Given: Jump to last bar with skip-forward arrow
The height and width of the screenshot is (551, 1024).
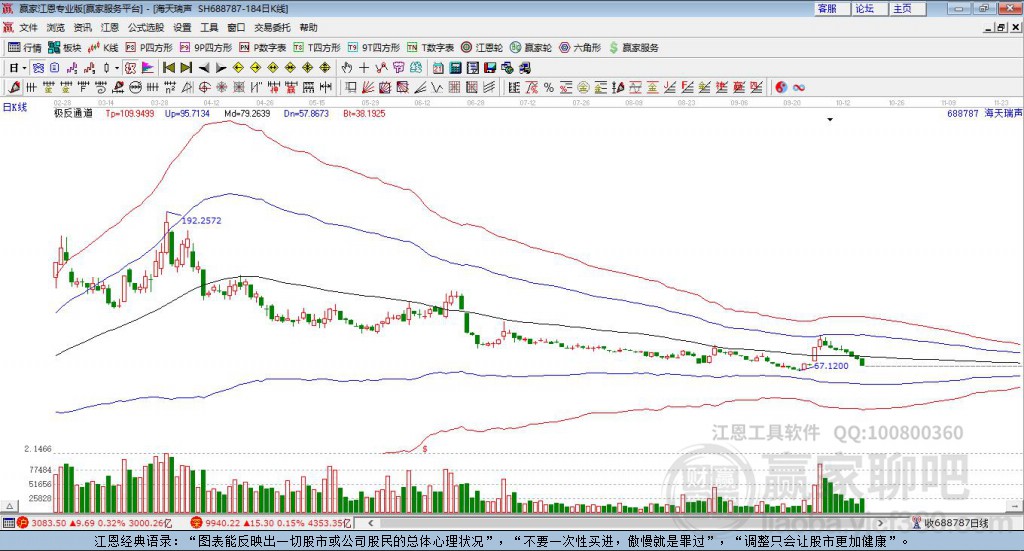Looking at the screenshot, I should pyautogui.click(x=186, y=67).
